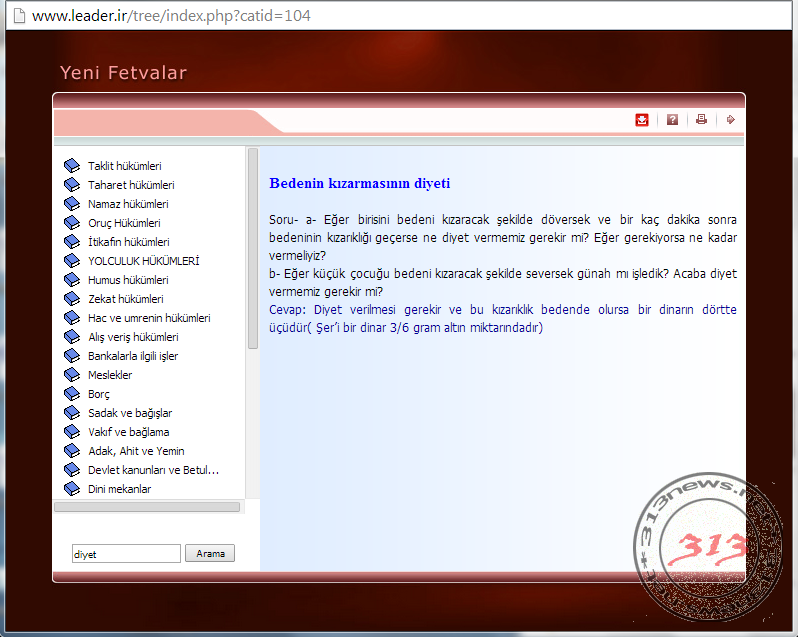Click the page icon in the address bar
This screenshot has height=637, width=798.
pyautogui.click(x=19, y=16)
